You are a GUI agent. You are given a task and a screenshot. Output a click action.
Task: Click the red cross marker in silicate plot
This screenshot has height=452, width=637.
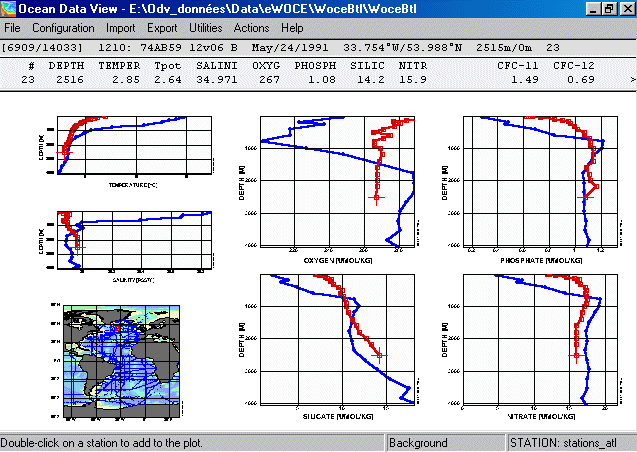[378, 354]
